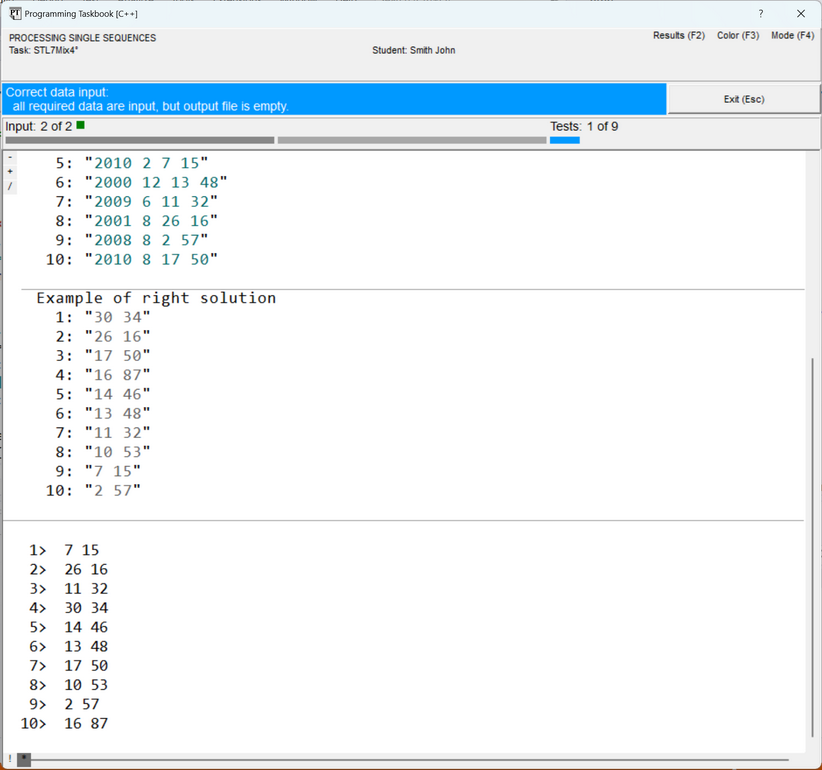Click the first gray Input progress segment
Image resolution: width=822 pixels, height=770 pixels.
pyautogui.click(x=139, y=140)
